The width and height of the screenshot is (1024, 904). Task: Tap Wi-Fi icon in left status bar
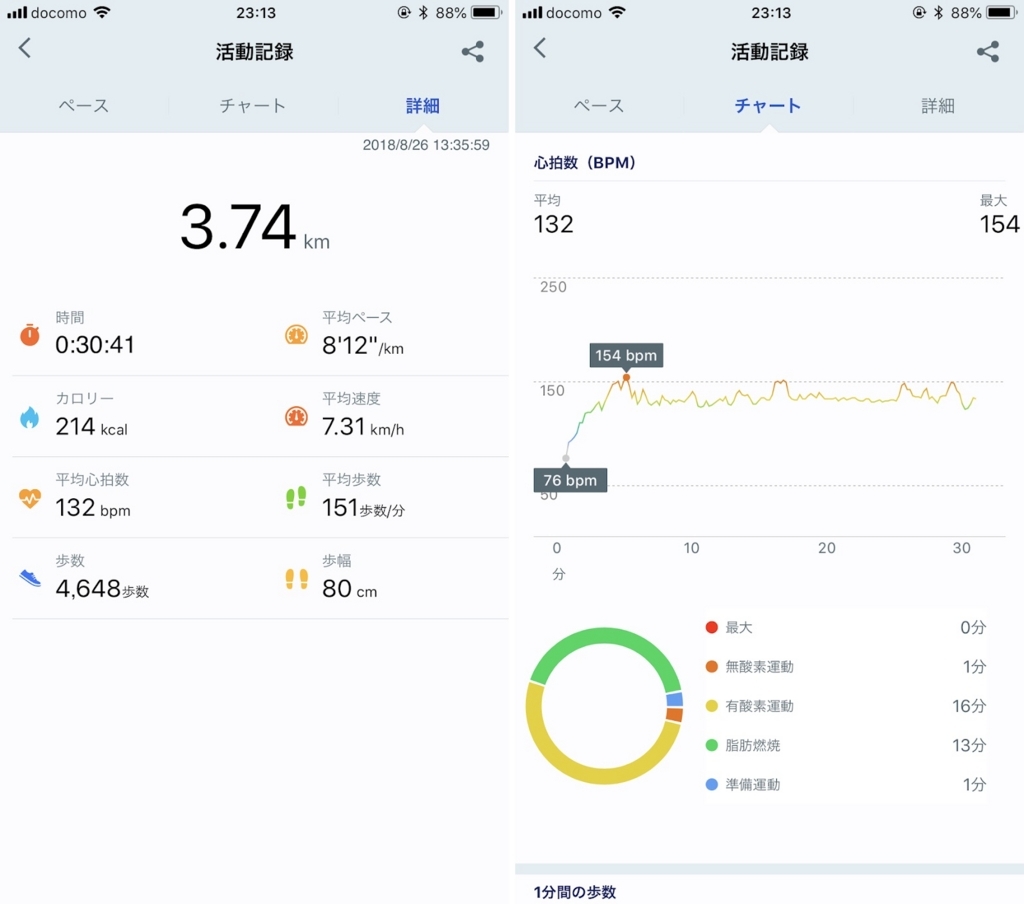(102, 12)
